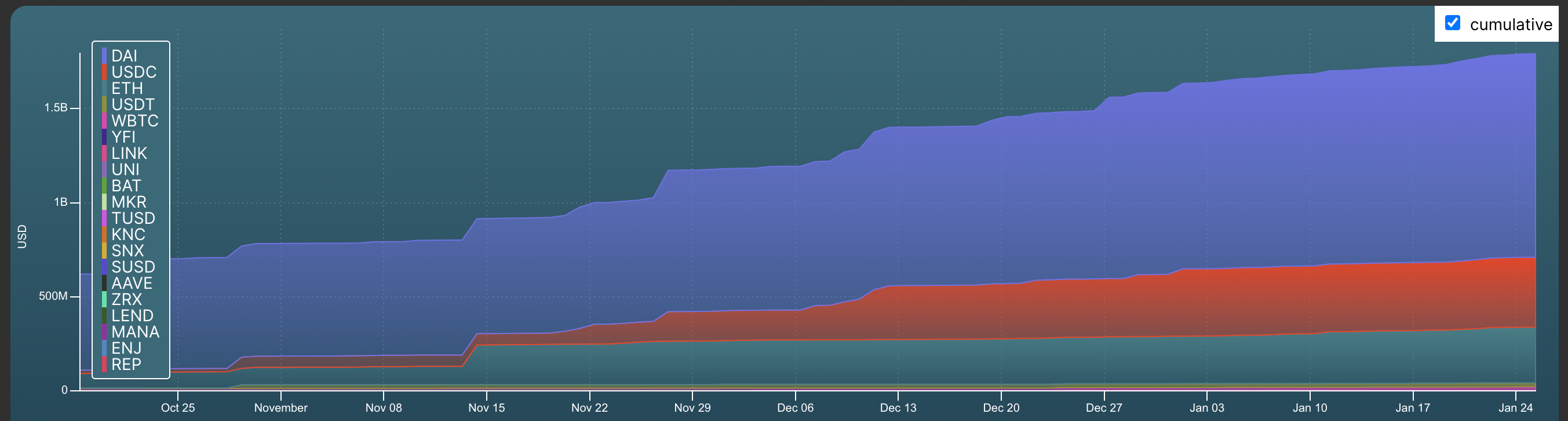1568x421 pixels.
Task: Click the Dec 06 x-axis label
Action: [x=795, y=408]
